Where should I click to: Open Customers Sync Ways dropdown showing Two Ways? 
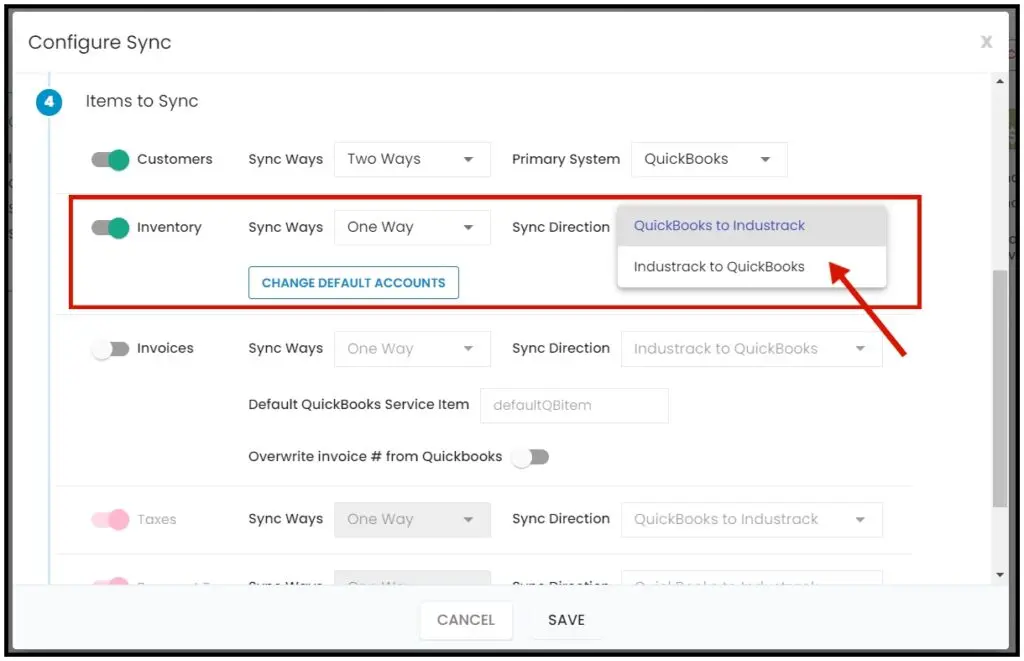(x=412, y=159)
